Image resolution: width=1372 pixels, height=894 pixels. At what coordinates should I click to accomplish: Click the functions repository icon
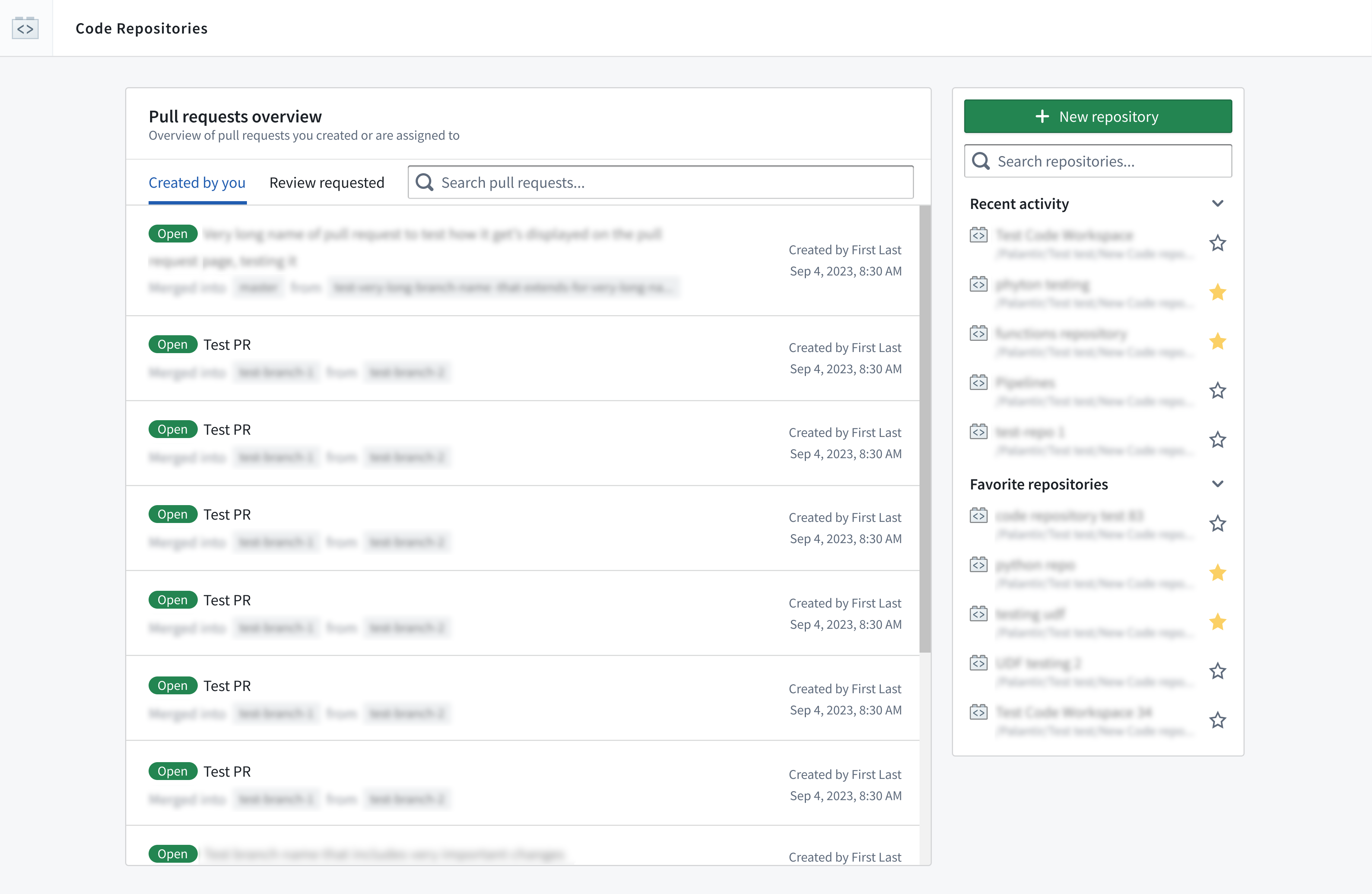click(x=978, y=333)
